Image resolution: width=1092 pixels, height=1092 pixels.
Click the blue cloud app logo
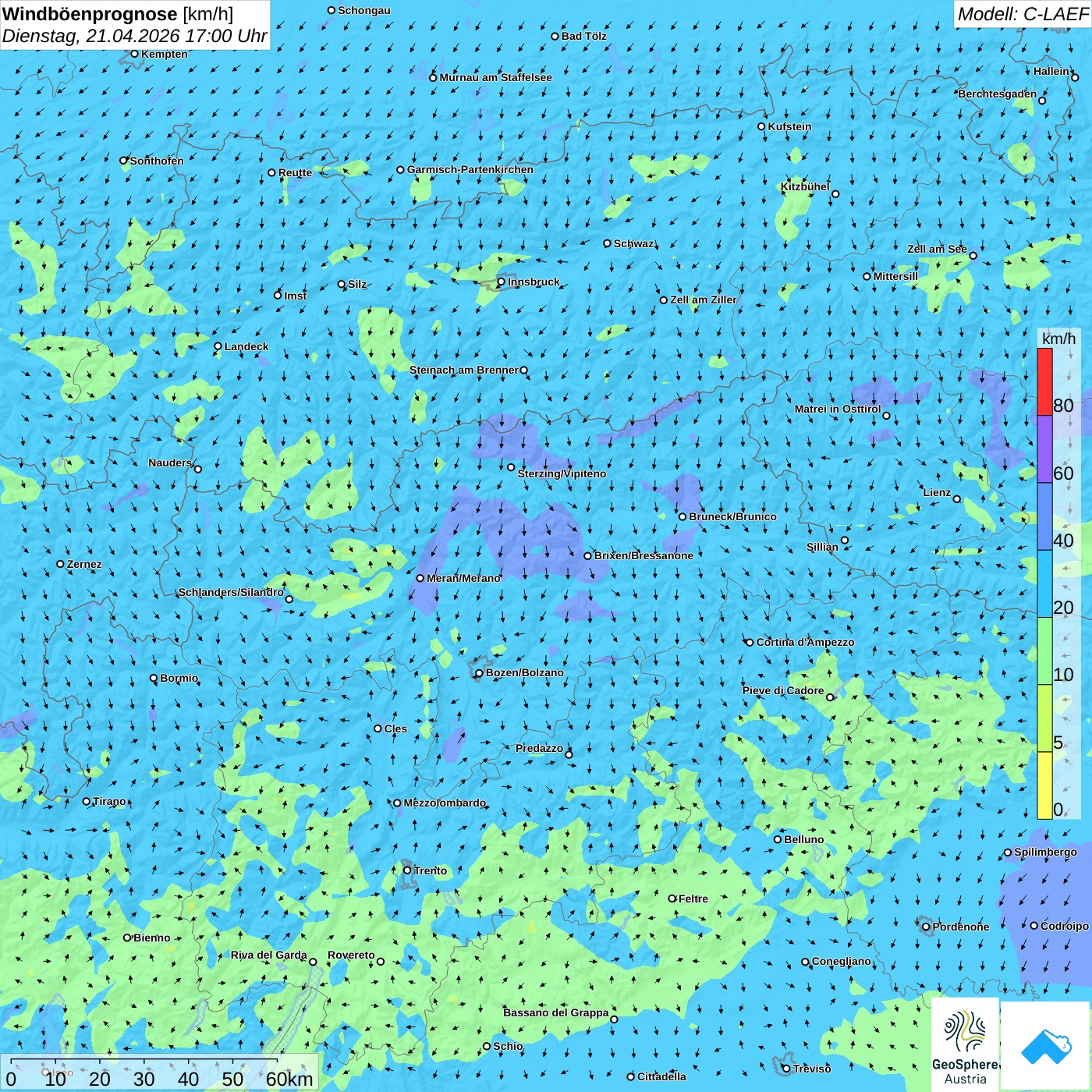click(1046, 1046)
